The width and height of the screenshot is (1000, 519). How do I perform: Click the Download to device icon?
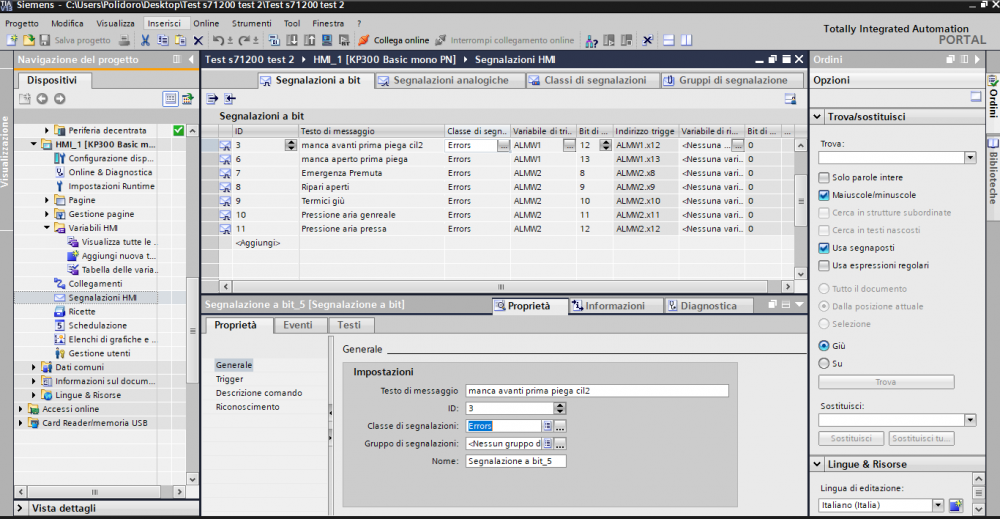click(292, 40)
